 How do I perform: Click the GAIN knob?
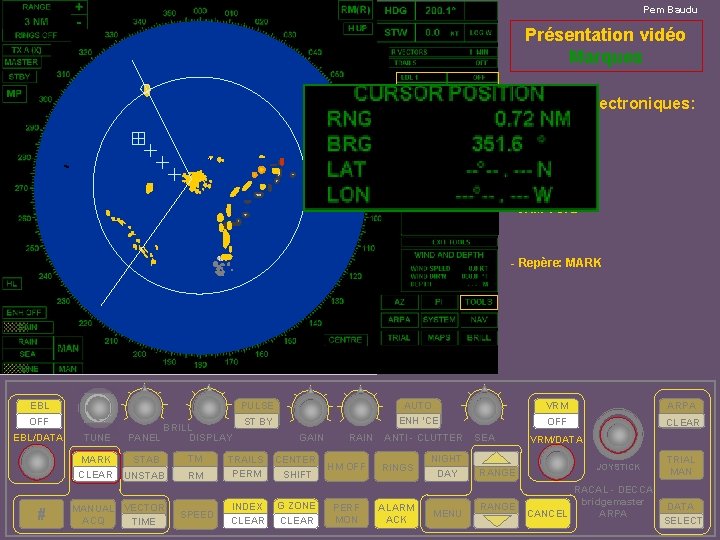[x=310, y=409]
